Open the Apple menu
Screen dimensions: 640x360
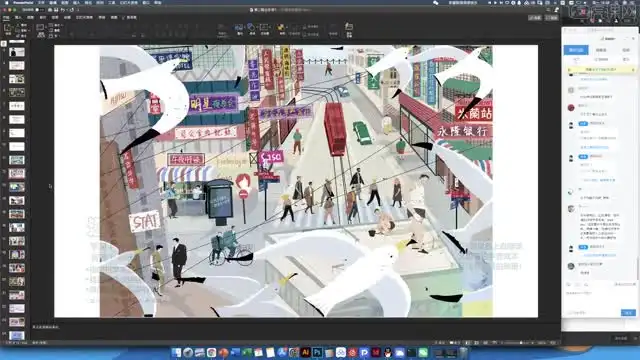6,2
